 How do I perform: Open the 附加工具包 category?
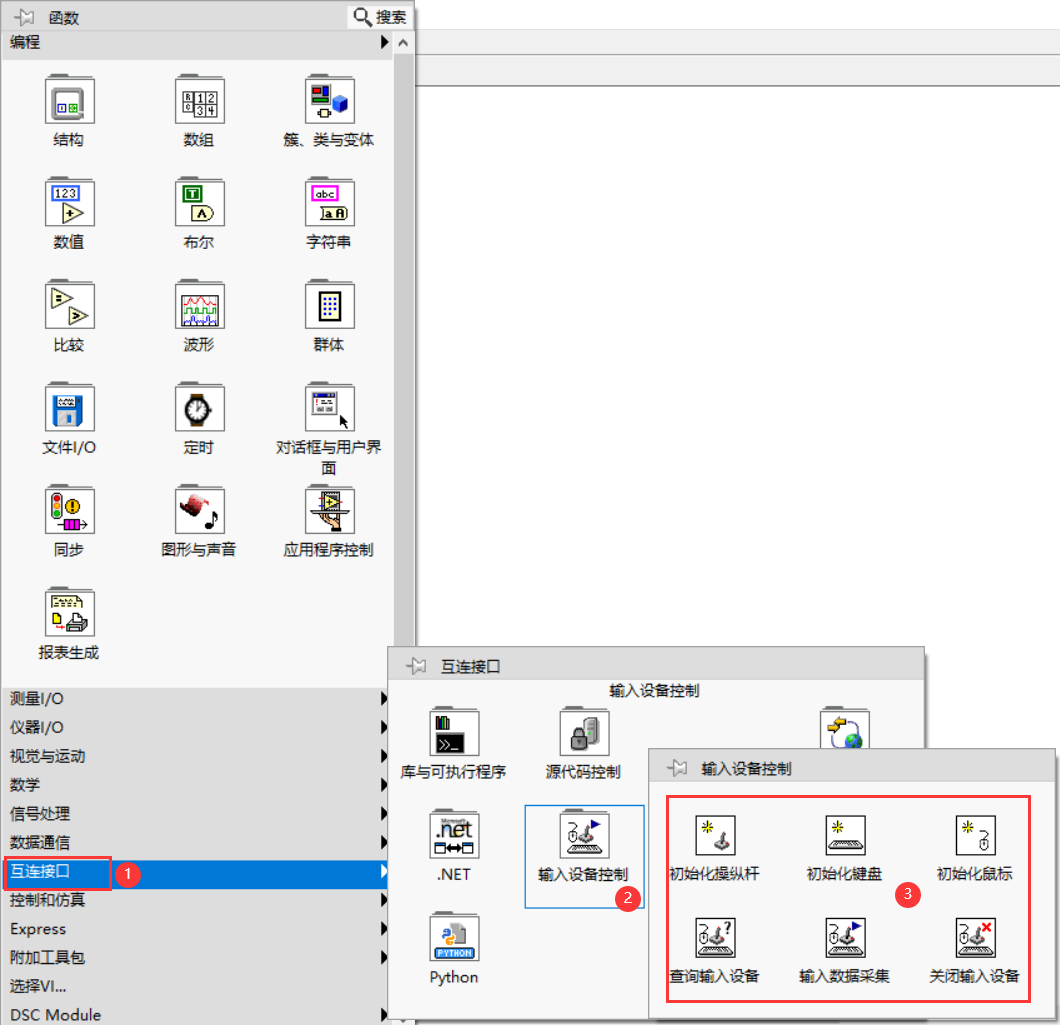[x=196, y=957]
